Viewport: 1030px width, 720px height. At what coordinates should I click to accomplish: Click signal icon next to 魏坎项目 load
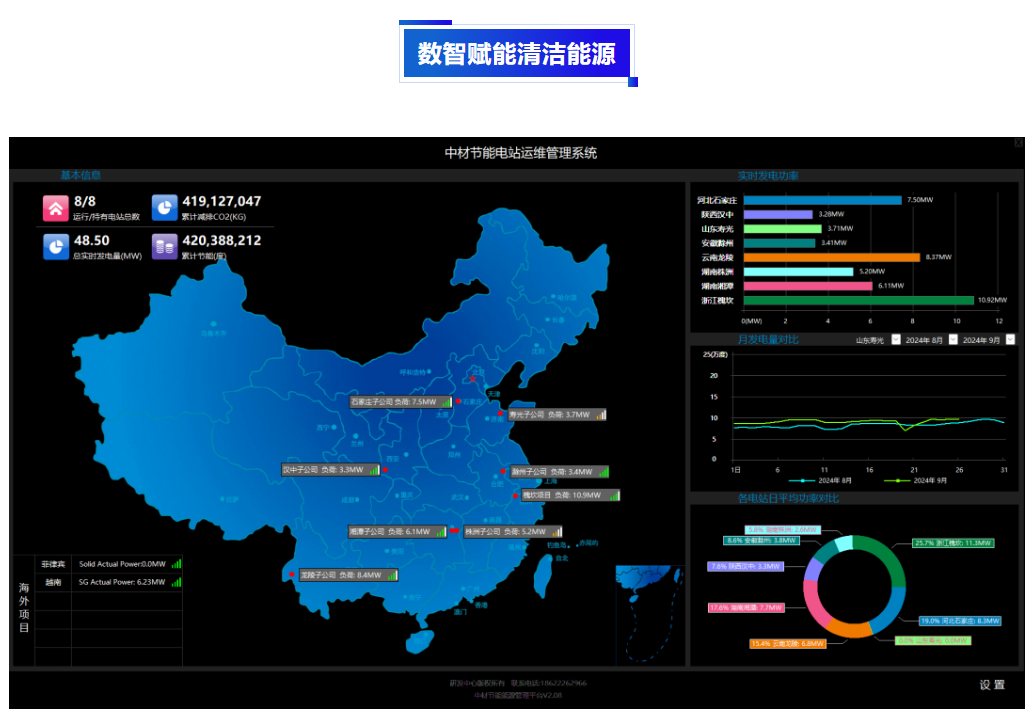[x=611, y=495]
